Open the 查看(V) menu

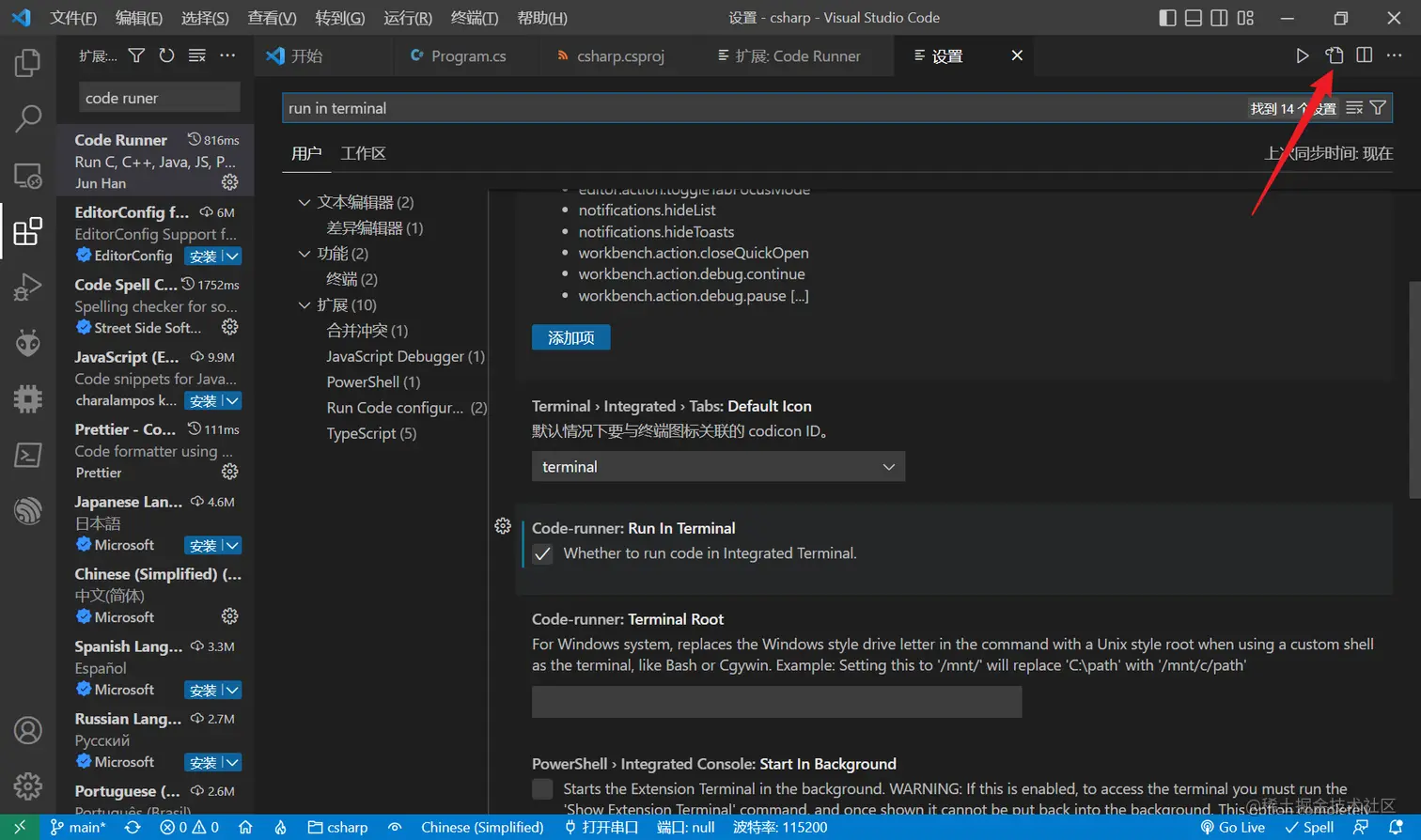(x=273, y=18)
